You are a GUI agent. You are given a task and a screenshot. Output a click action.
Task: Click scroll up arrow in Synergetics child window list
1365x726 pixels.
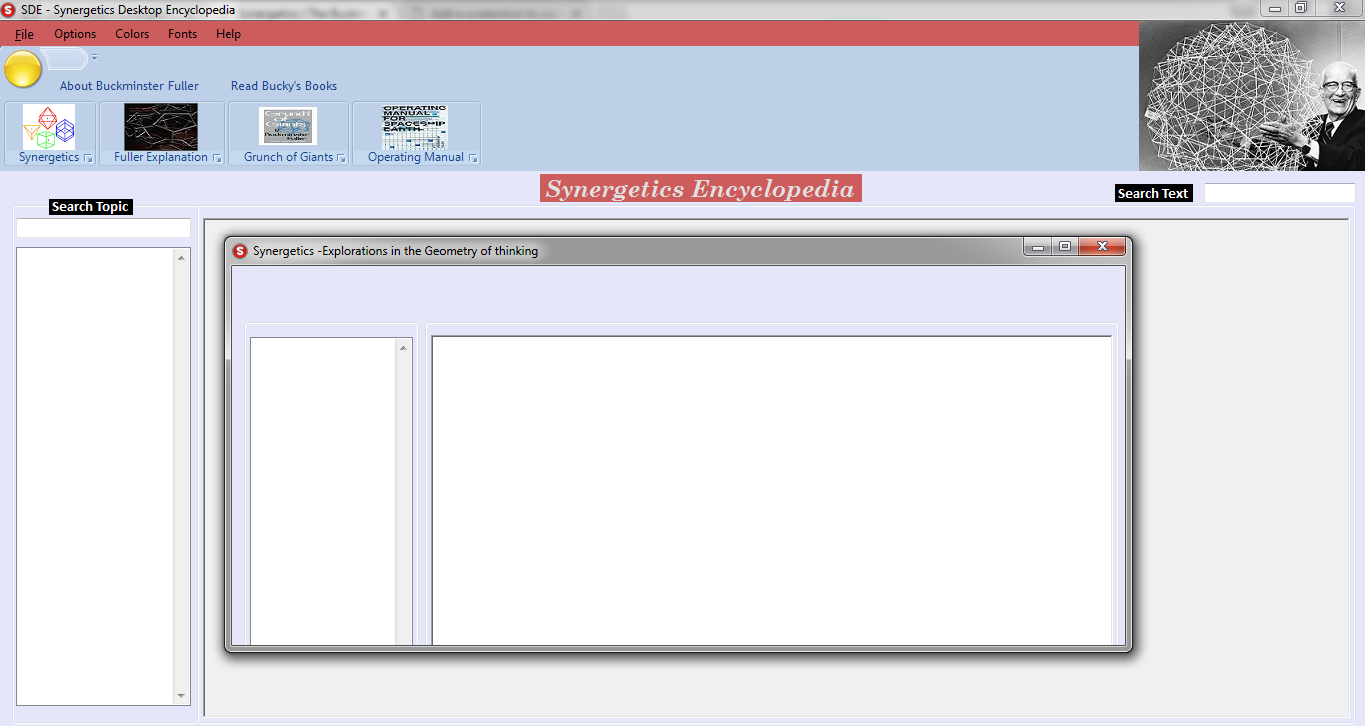pyautogui.click(x=404, y=348)
